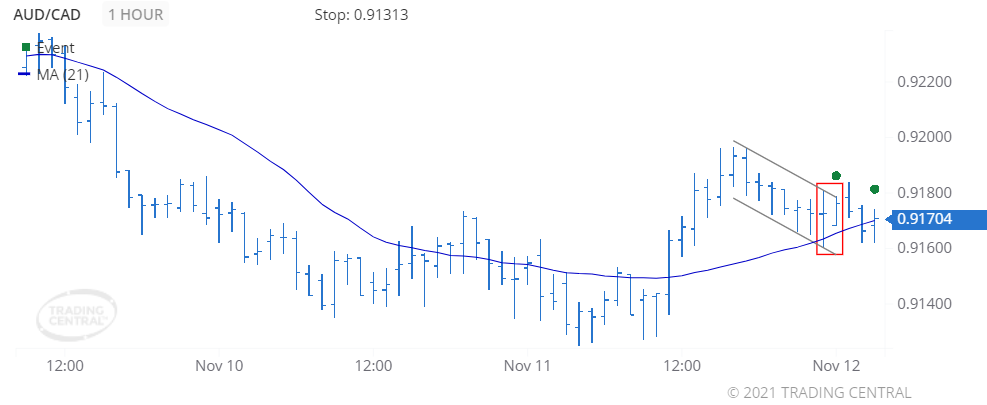Toggle the Event legend label

[55, 48]
